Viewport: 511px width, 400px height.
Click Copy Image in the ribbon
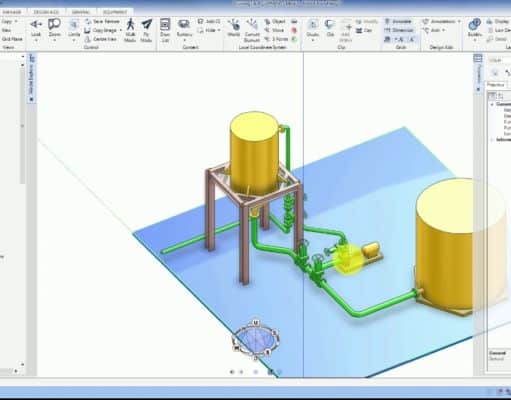(x=101, y=30)
